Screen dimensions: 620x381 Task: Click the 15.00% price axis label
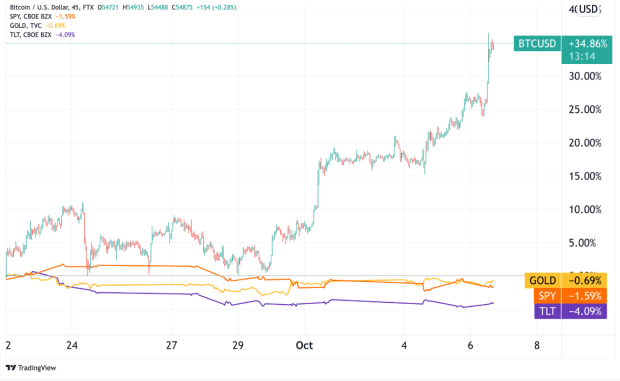pyautogui.click(x=585, y=176)
